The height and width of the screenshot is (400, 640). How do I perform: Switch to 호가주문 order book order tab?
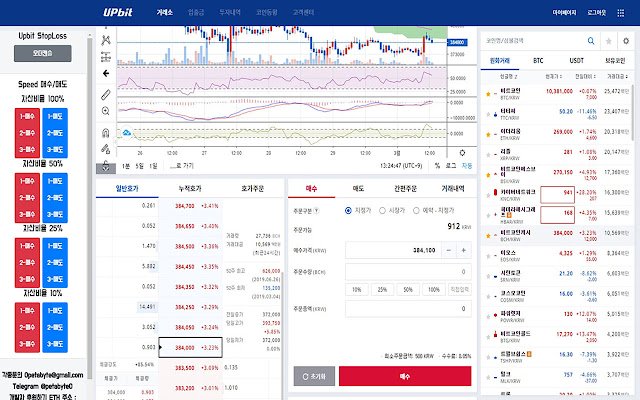point(252,189)
